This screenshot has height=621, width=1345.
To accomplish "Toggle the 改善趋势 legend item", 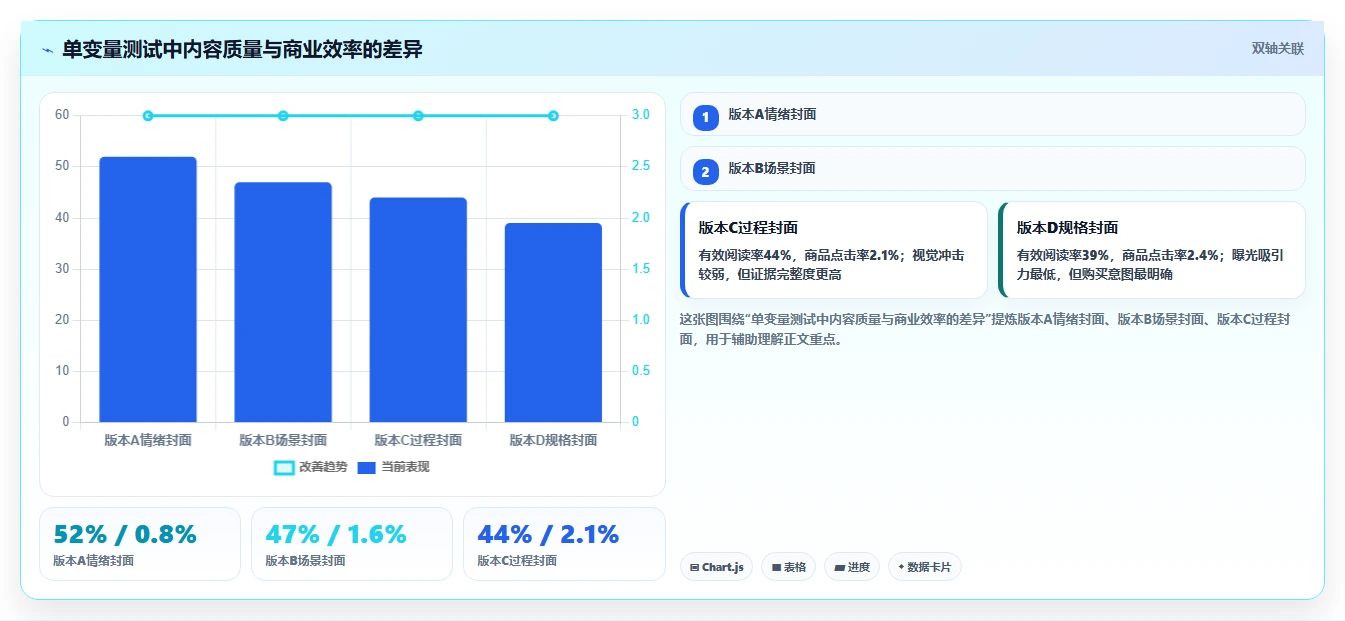I will [x=311, y=467].
